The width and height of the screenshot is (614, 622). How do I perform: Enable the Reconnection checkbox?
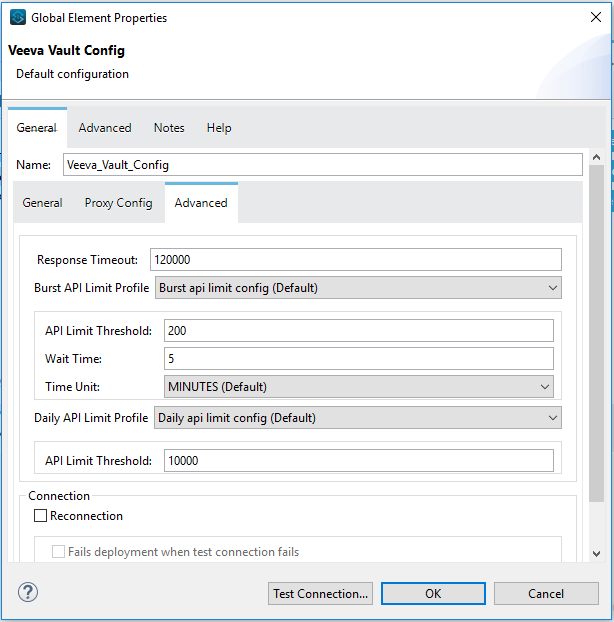point(40,516)
